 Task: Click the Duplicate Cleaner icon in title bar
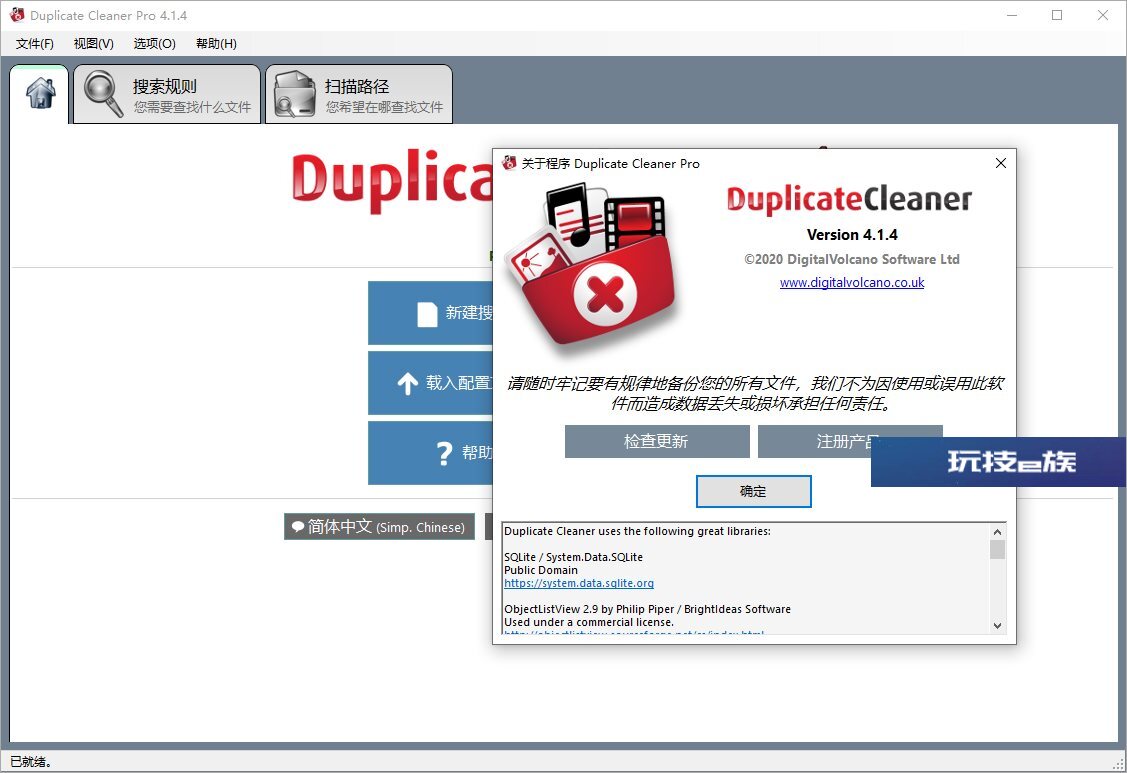coord(17,15)
